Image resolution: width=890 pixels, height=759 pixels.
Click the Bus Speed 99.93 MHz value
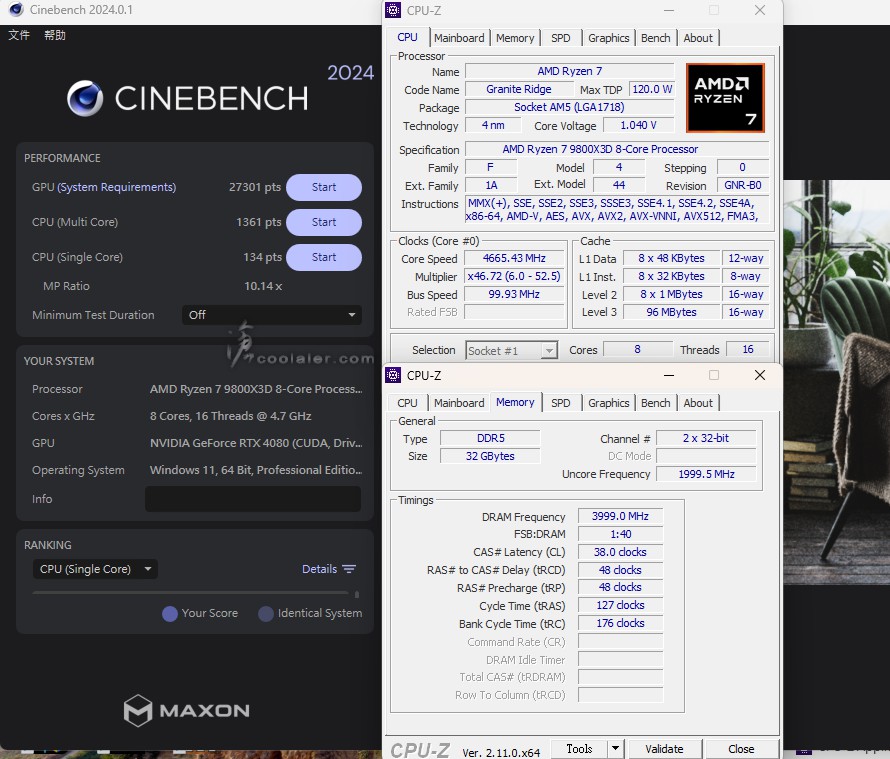pos(514,294)
